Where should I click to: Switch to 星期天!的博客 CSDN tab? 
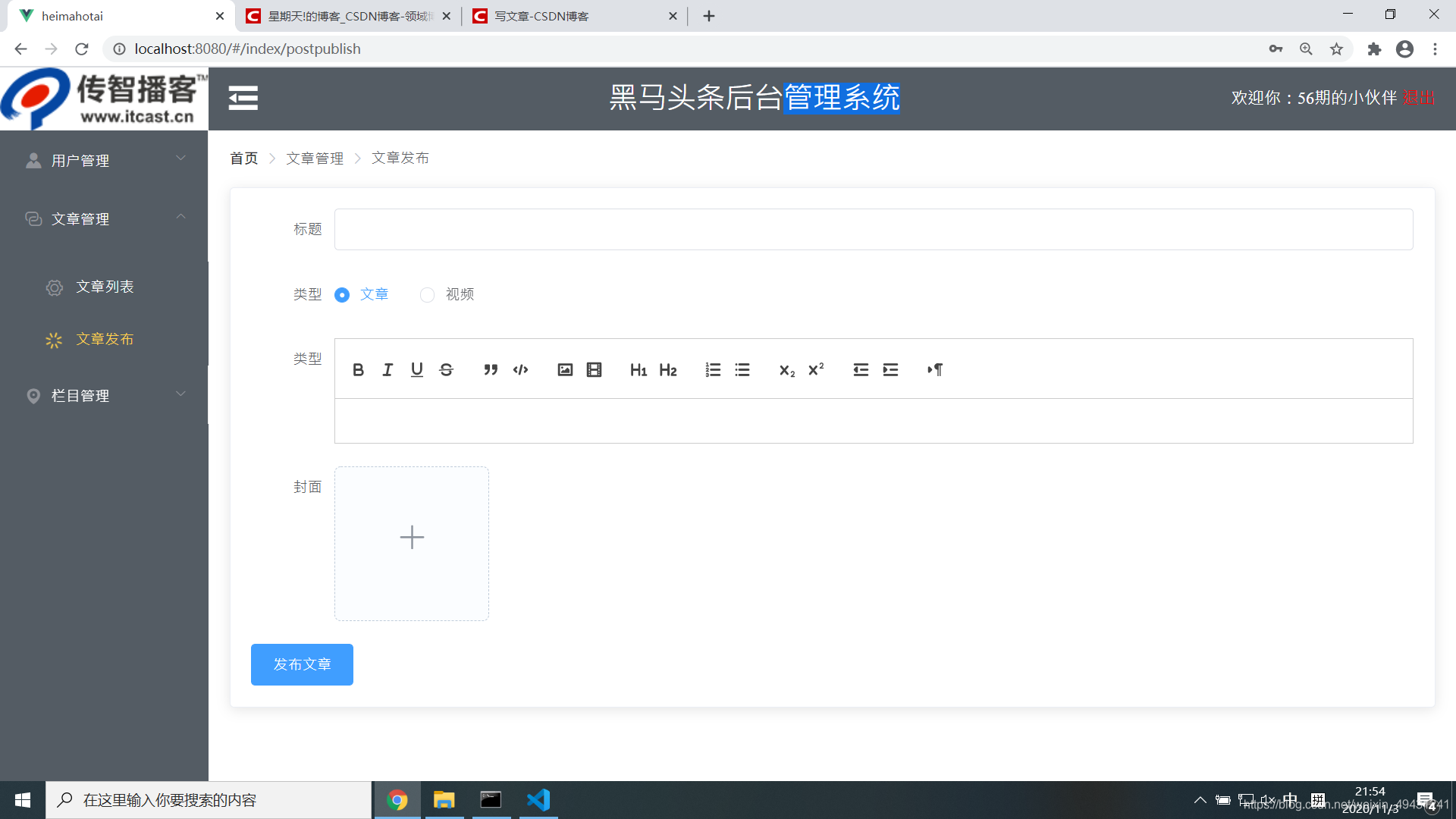tap(349, 16)
